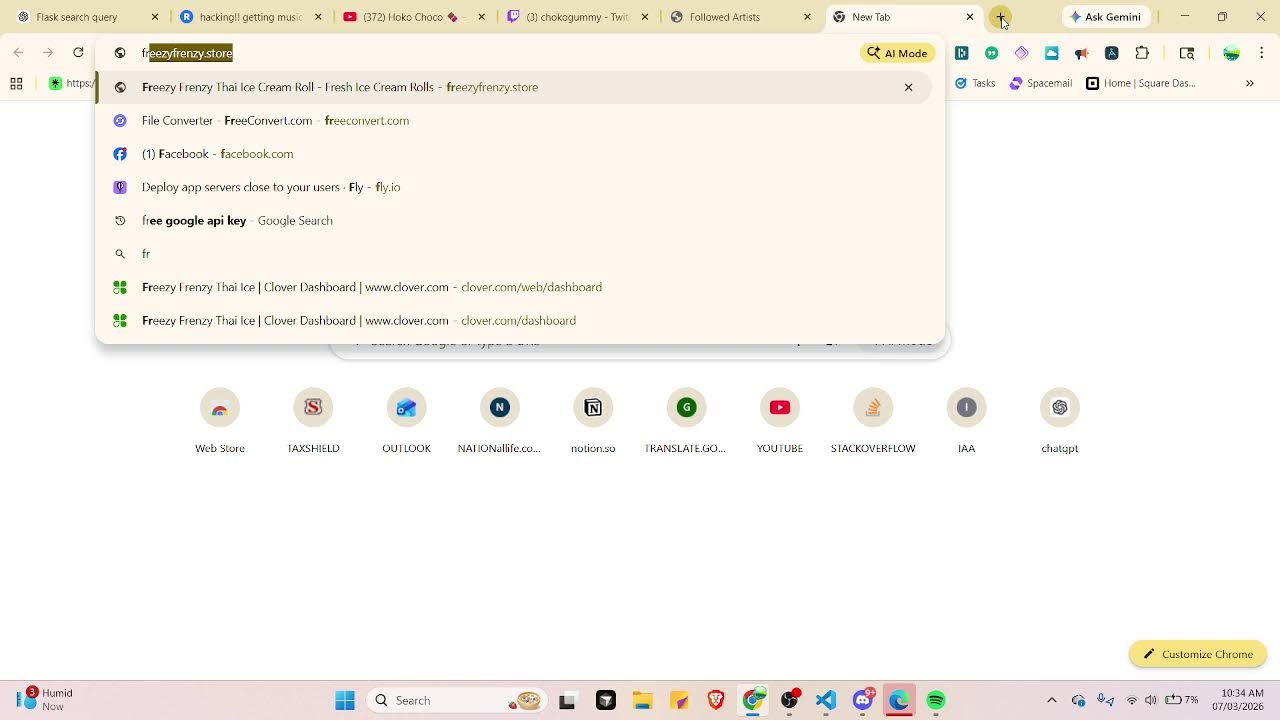Open Home | Square Dashboard bookmark
Viewport: 1280px width, 720px height.
coord(1141,83)
